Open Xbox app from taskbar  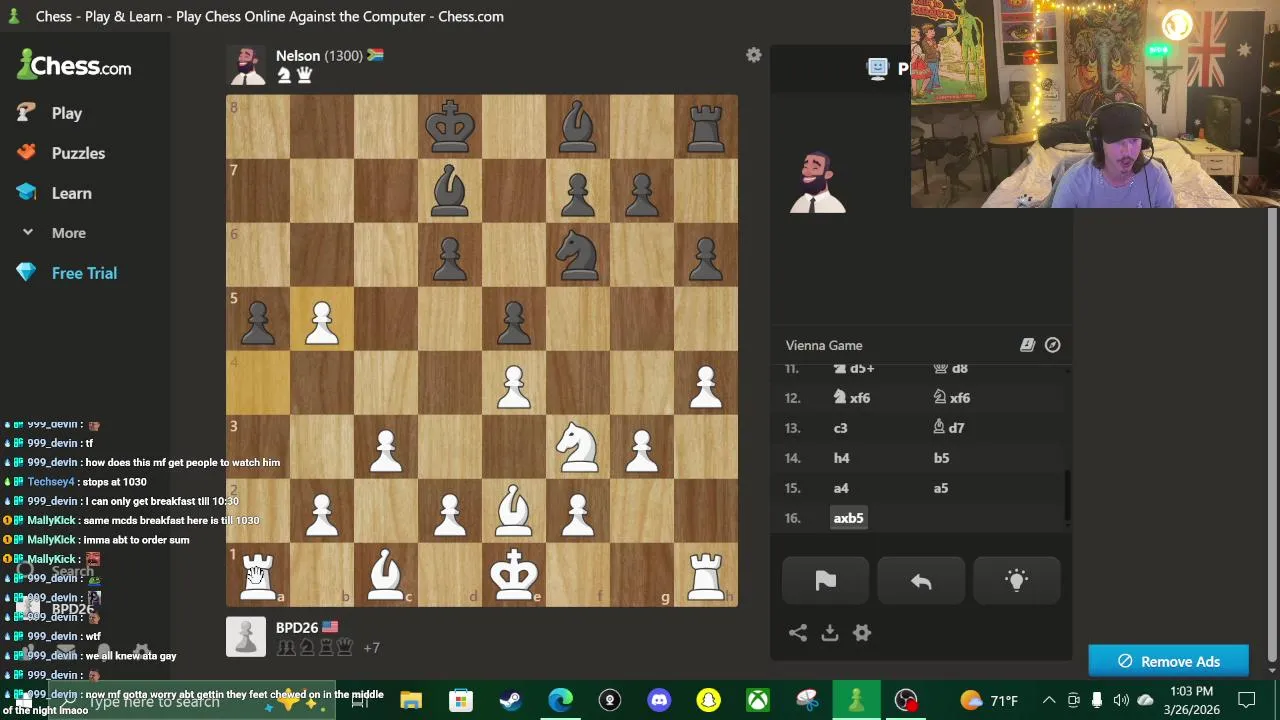click(x=758, y=700)
